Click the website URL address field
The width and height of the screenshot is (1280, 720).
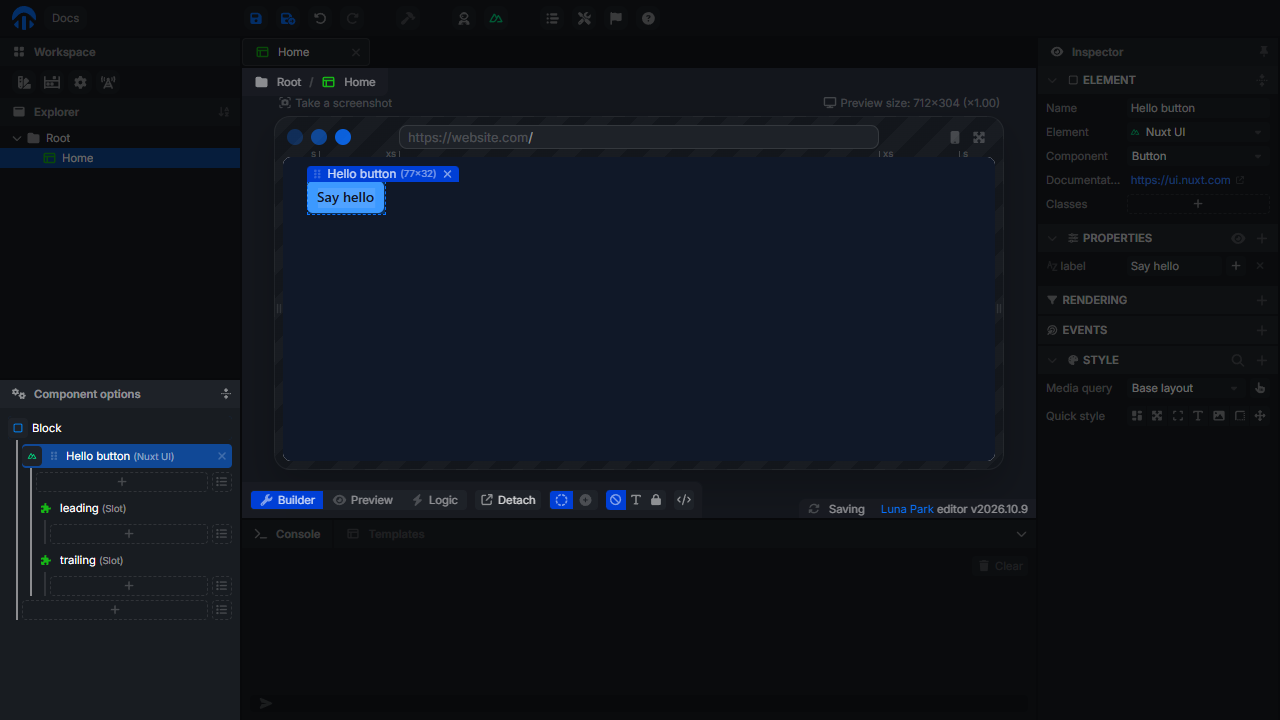point(638,137)
